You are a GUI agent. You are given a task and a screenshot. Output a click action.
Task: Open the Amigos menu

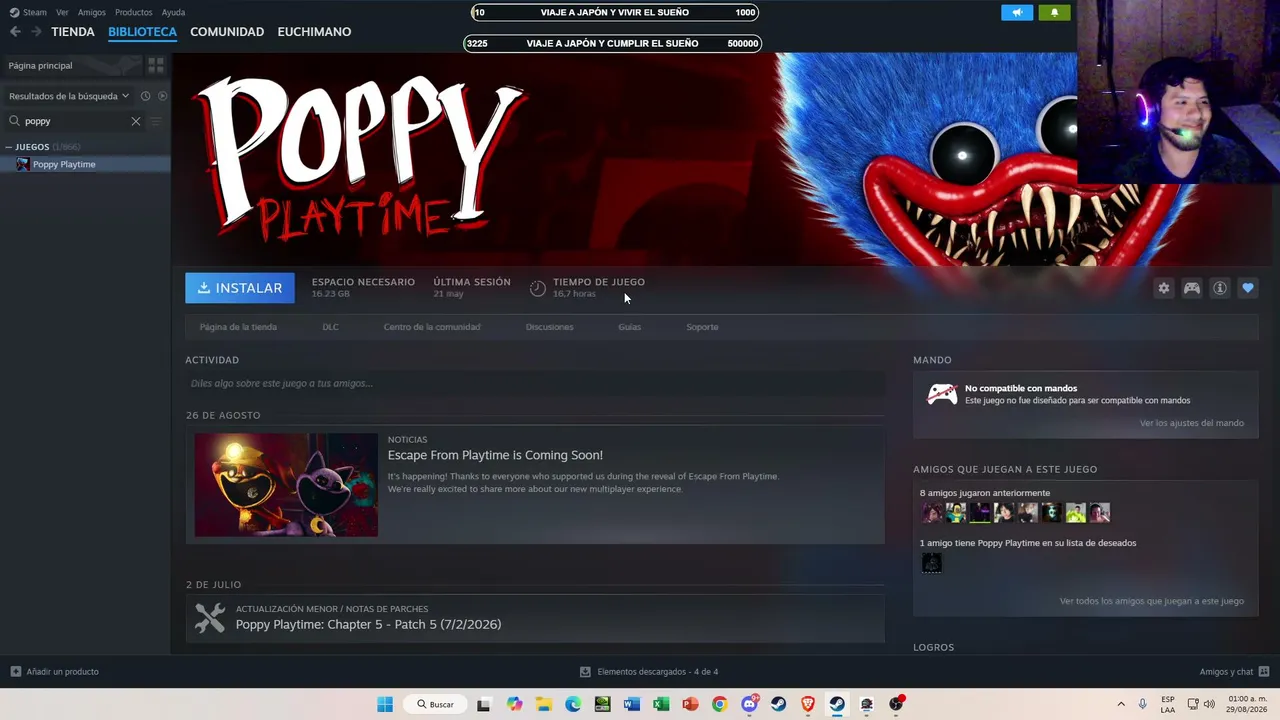[92, 12]
